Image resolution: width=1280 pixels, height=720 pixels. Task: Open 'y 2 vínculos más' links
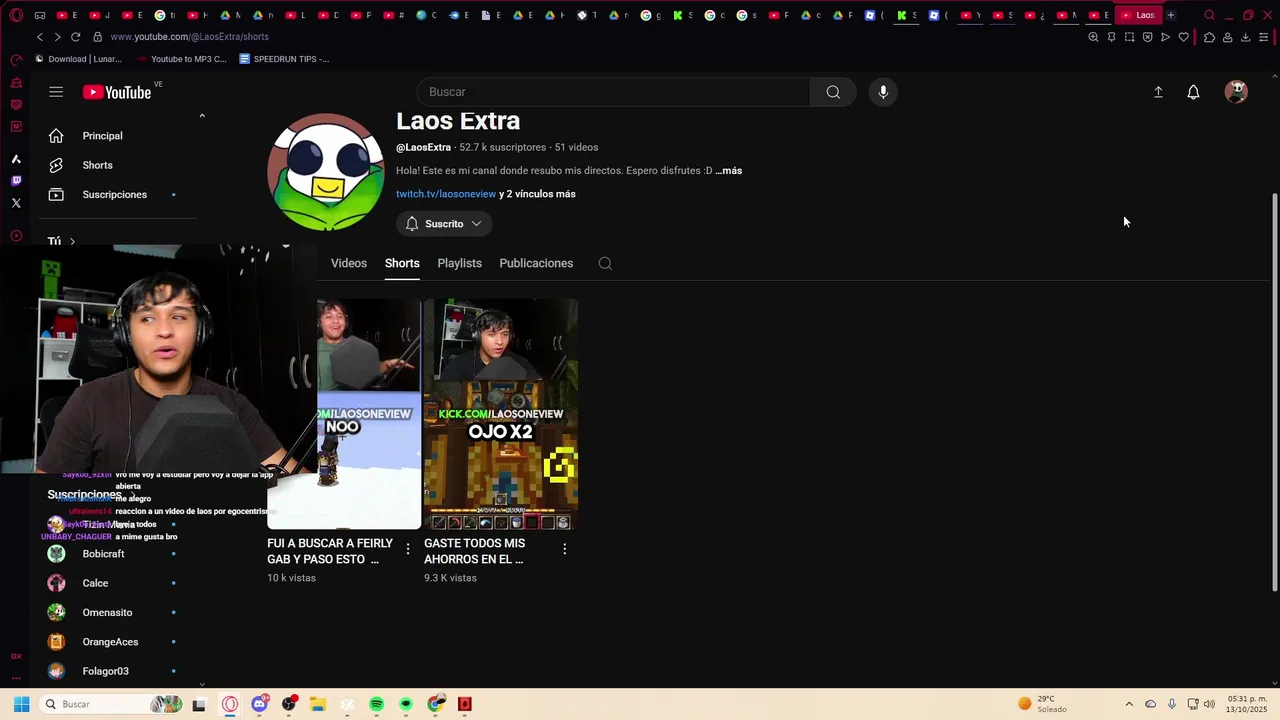537,194
